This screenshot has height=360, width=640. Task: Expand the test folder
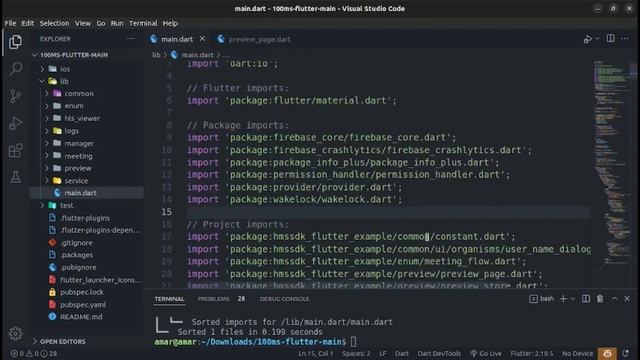67,205
